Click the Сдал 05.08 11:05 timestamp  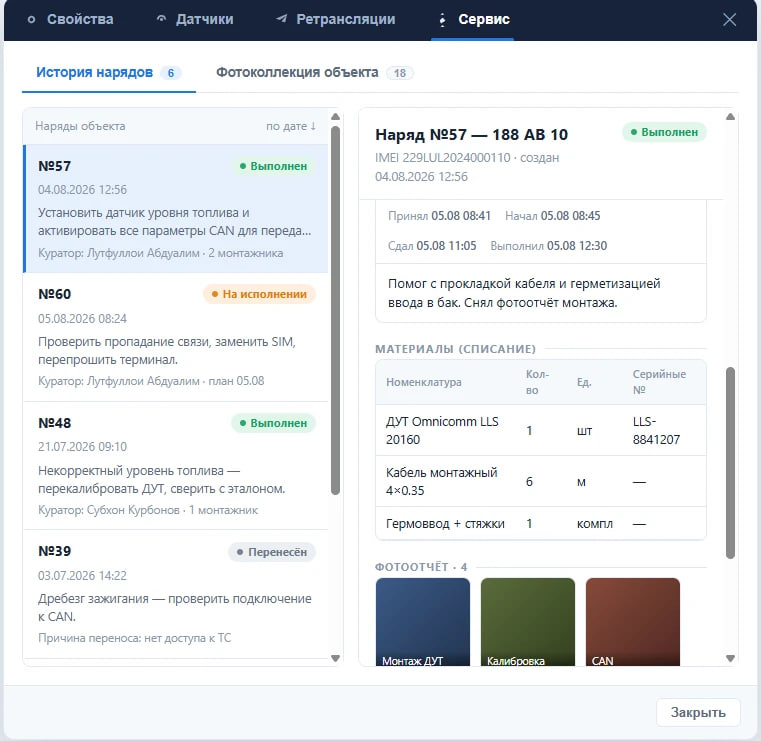[x=432, y=246]
